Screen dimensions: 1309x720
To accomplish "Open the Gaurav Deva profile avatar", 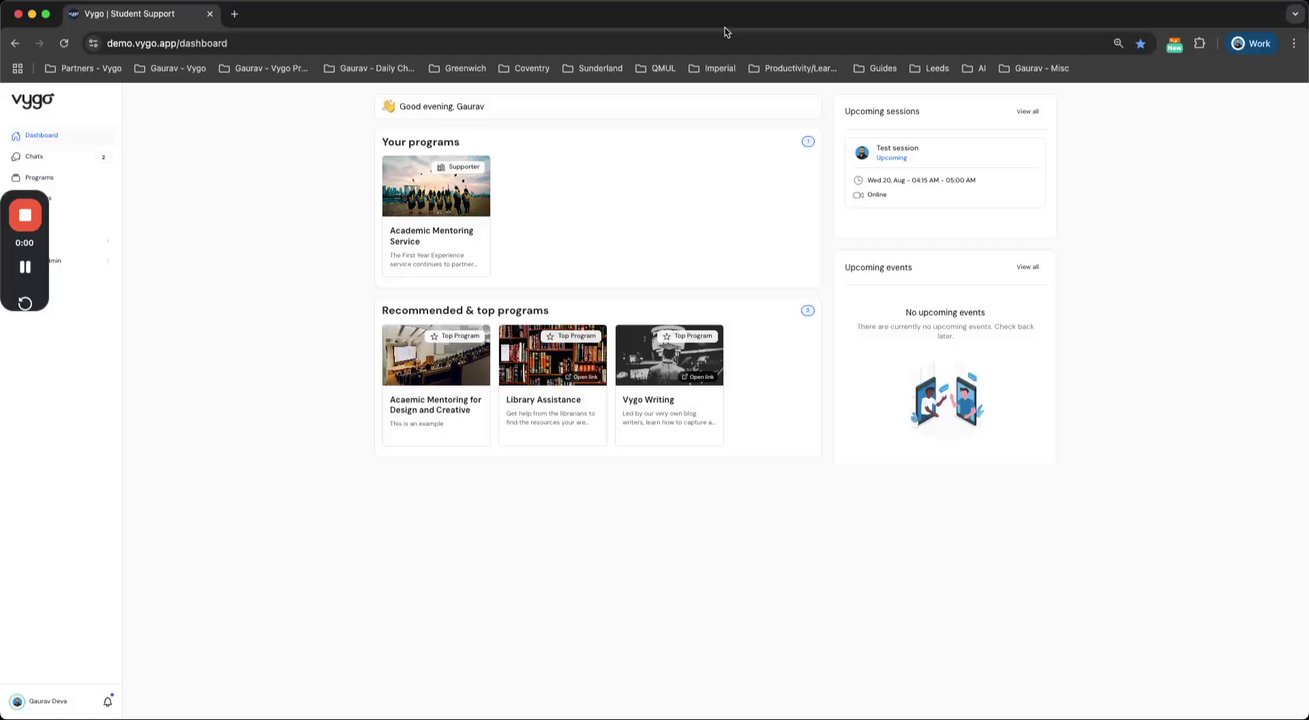I will coord(17,701).
